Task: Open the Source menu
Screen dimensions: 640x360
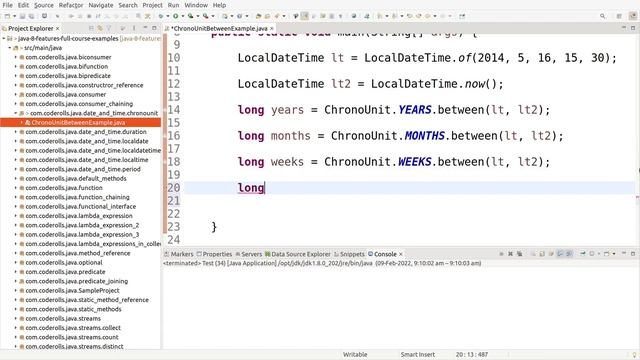Action: point(44,5)
